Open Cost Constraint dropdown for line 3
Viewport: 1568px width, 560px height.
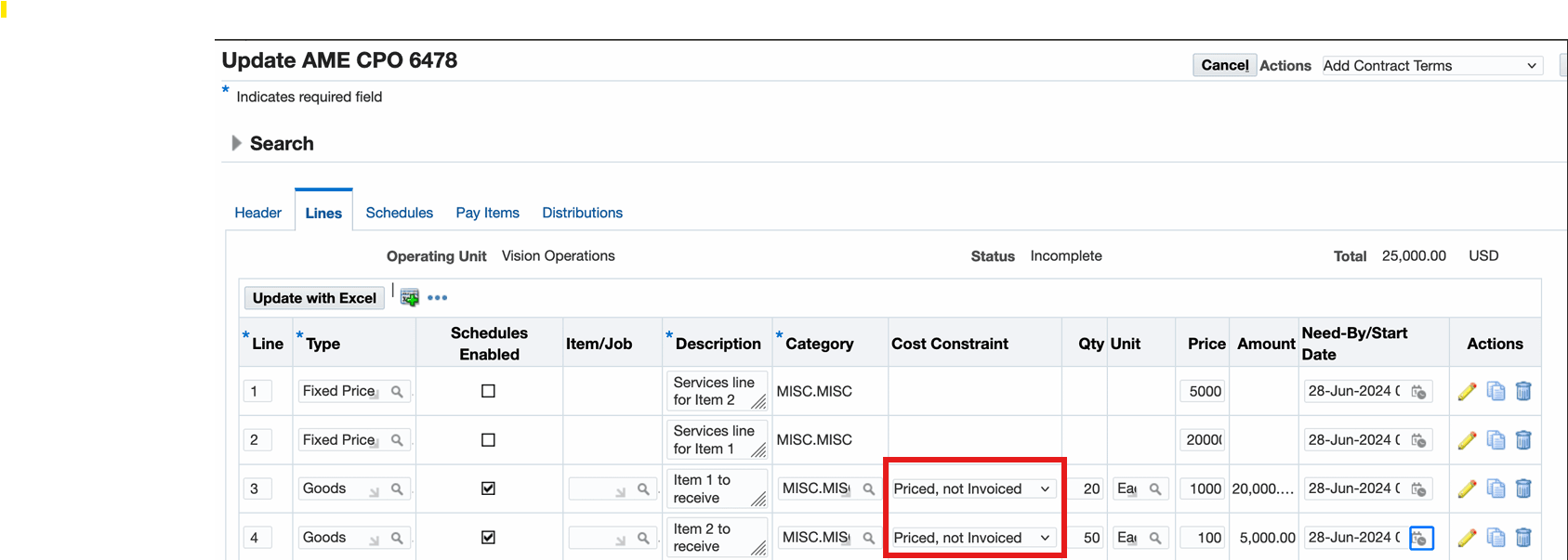(972, 488)
